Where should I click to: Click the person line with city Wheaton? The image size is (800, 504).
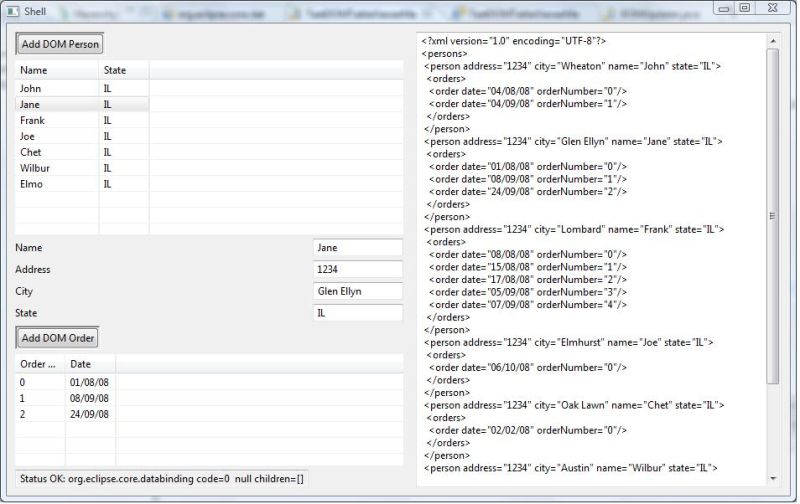[572, 66]
